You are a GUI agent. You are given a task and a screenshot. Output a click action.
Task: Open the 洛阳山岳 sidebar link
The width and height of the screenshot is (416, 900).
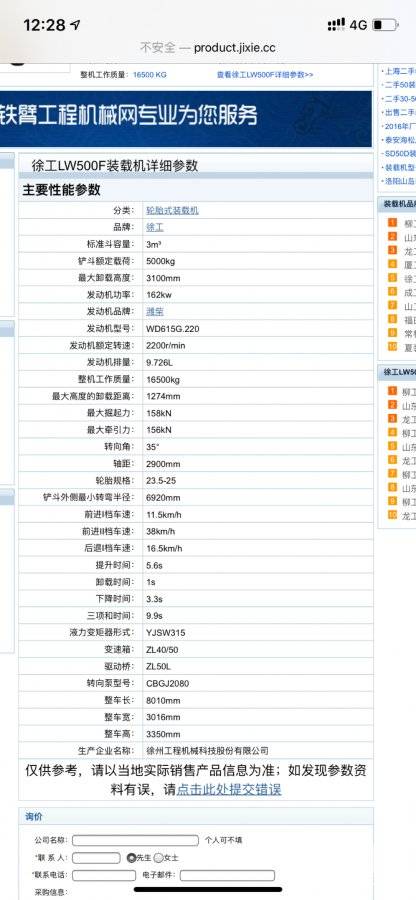pos(399,181)
